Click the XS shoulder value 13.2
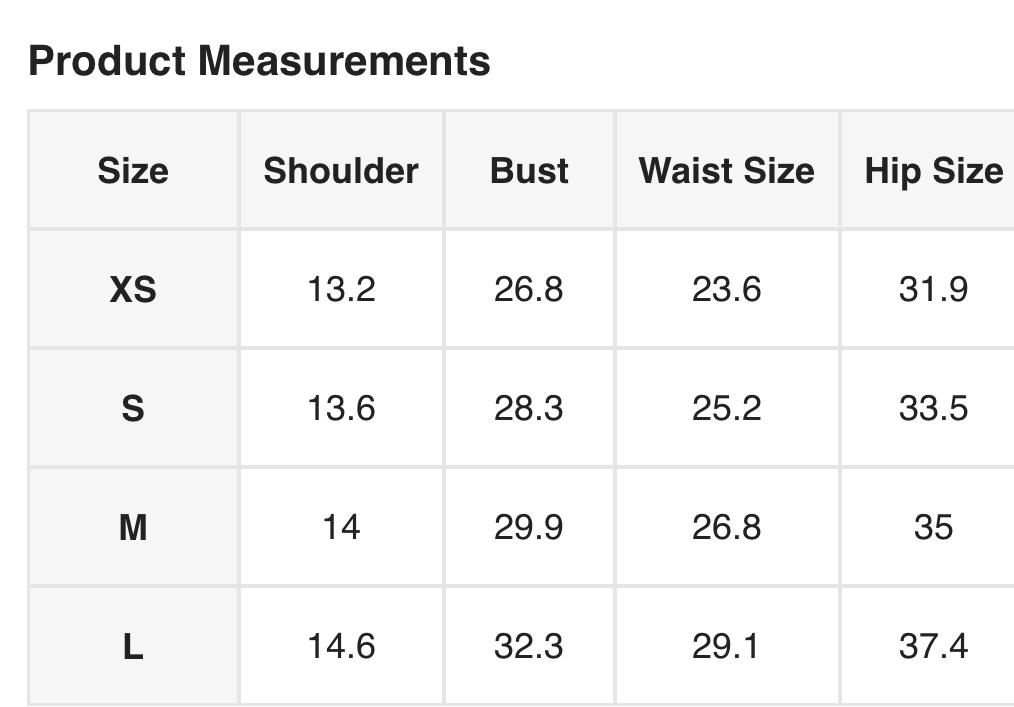 click(x=341, y=290)
